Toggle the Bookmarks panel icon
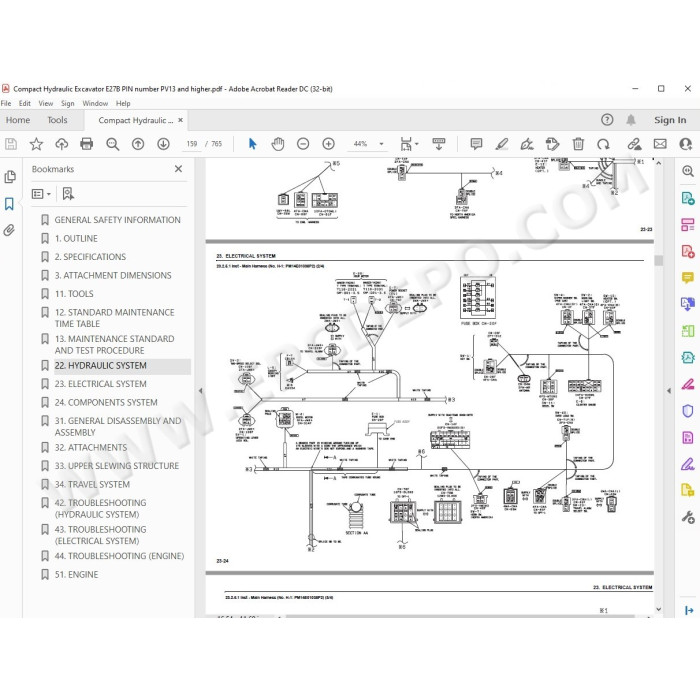 9,204
